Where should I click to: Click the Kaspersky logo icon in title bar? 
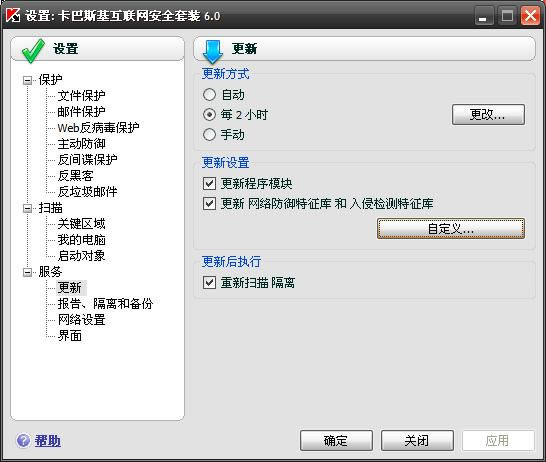[13, 15]
